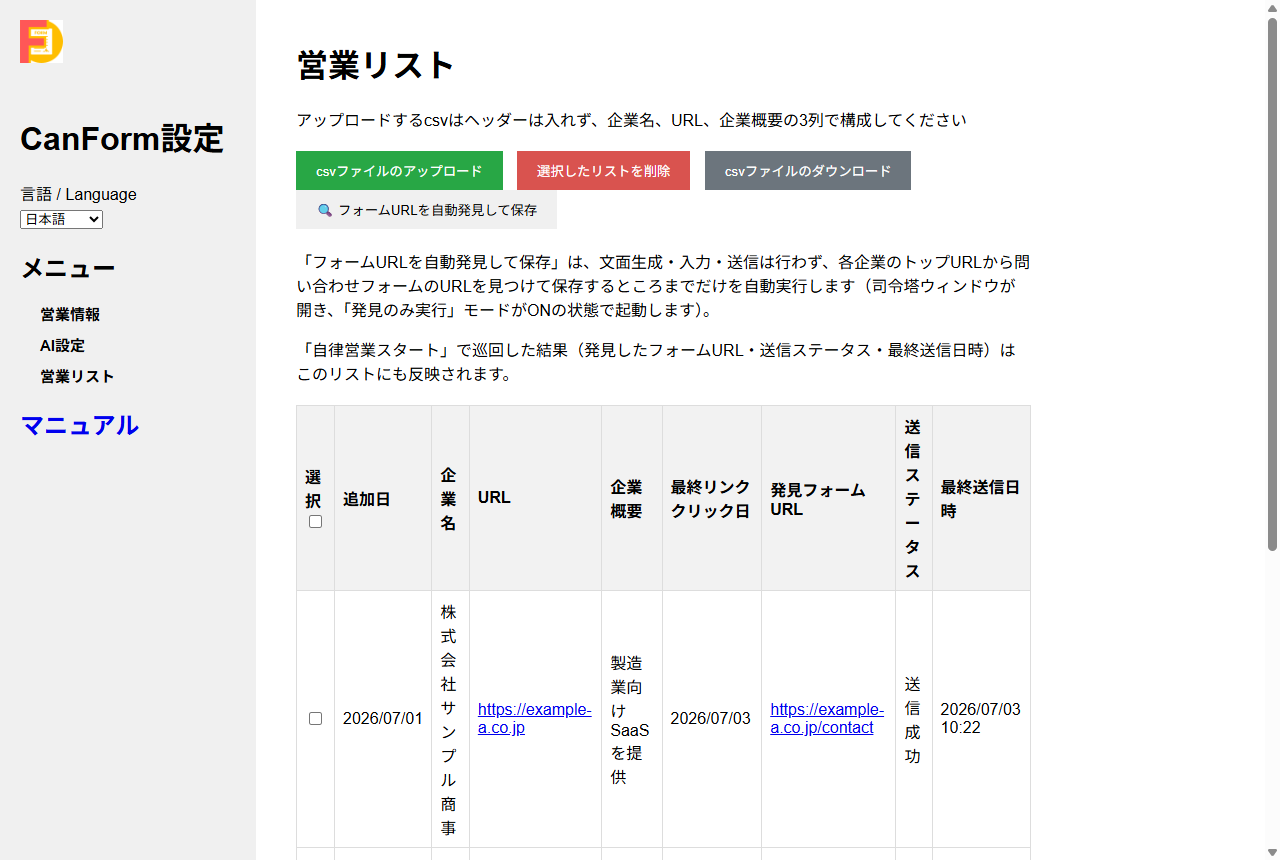
Task: Open the 営業情報 menu item
Action: tap(70, 314)
